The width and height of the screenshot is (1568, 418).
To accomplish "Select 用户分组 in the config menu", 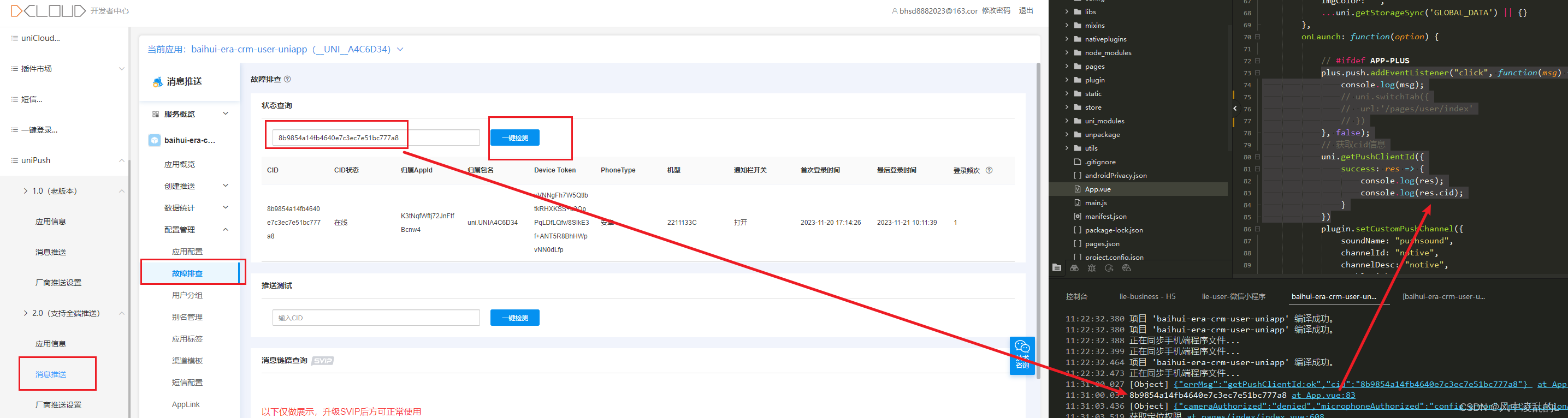I will (187, 296).
